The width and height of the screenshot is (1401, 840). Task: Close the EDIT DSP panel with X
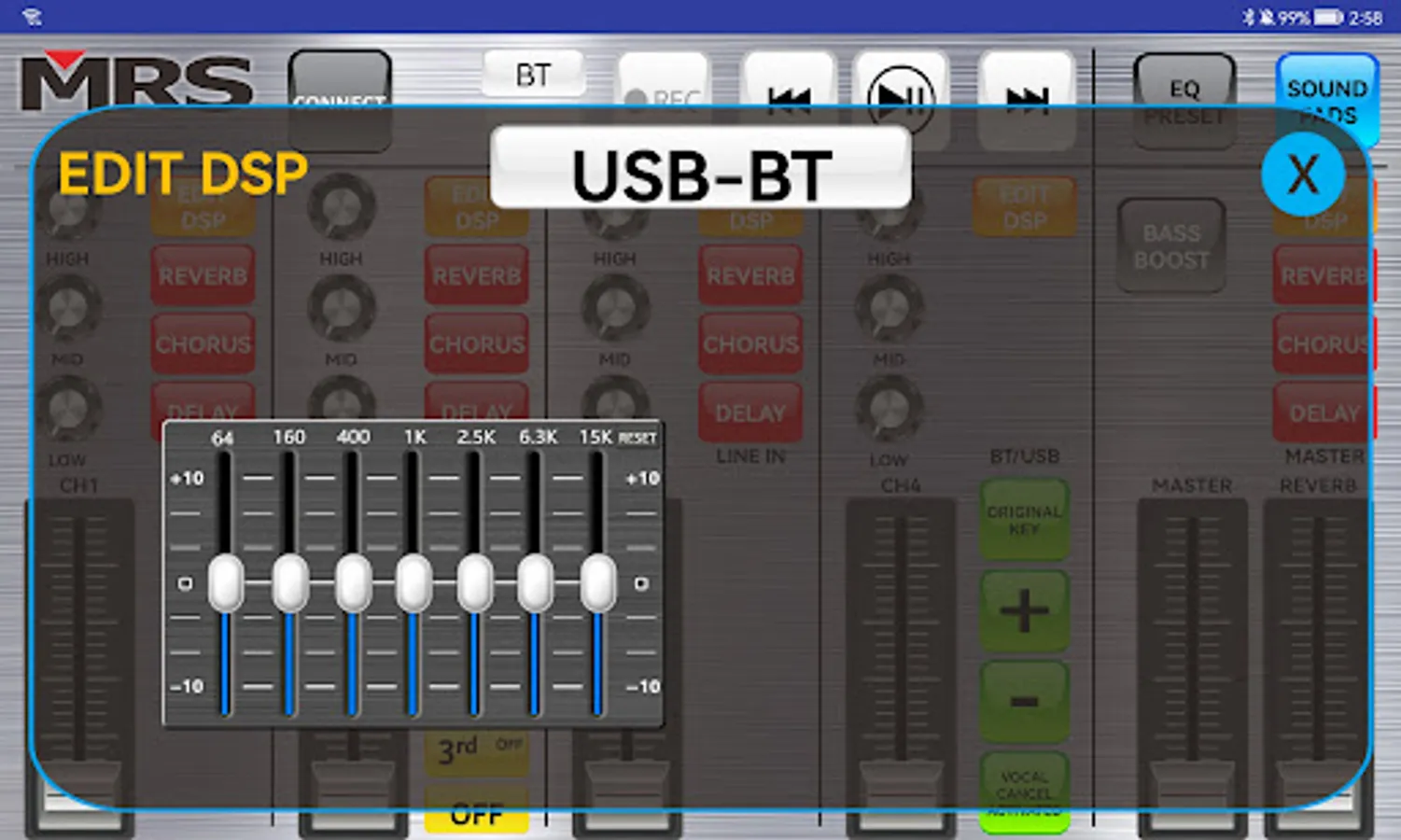1303,174
